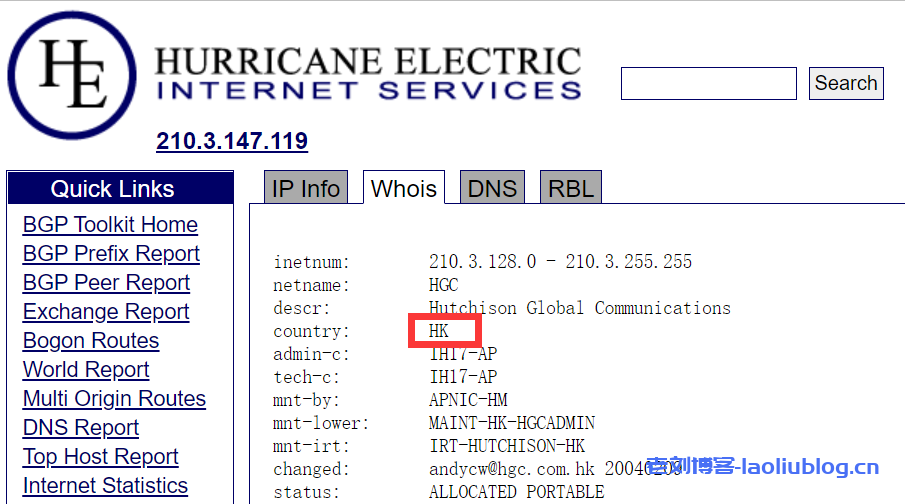Click the search input field
905x504 pixels.
coord(708,84)
